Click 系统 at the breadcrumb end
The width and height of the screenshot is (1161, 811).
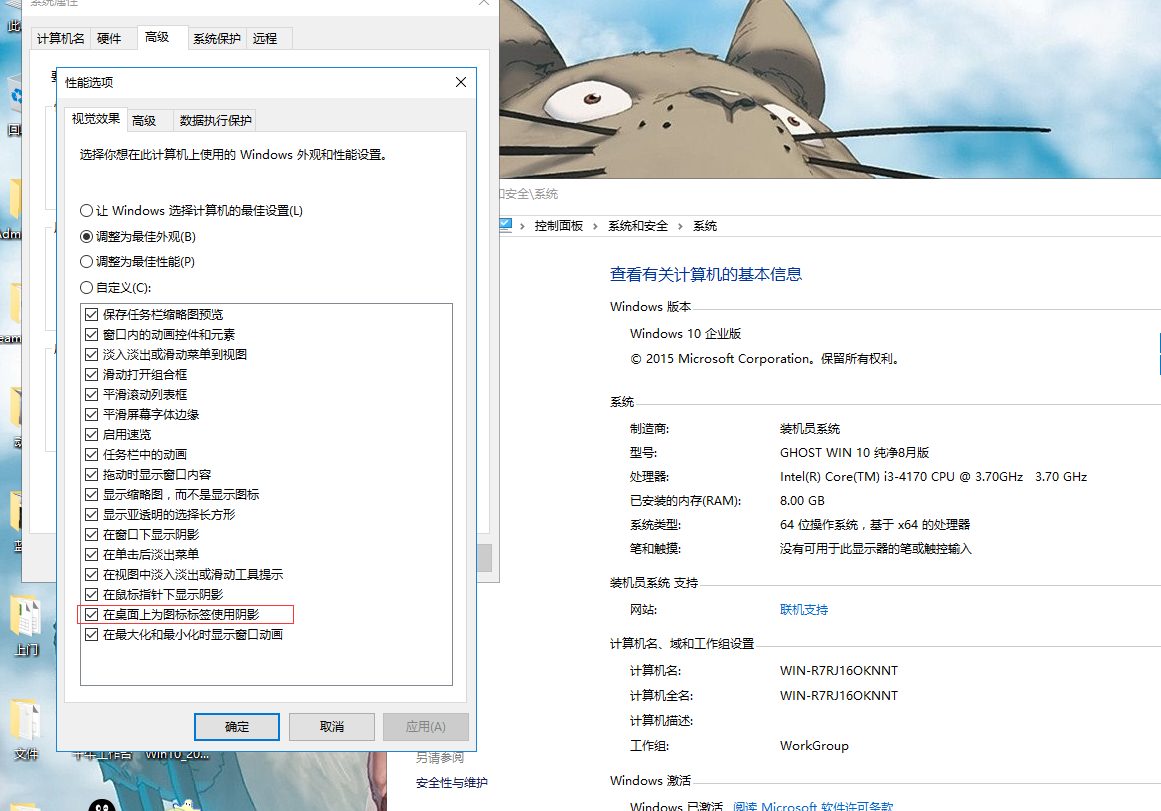[x=705, y=227]
